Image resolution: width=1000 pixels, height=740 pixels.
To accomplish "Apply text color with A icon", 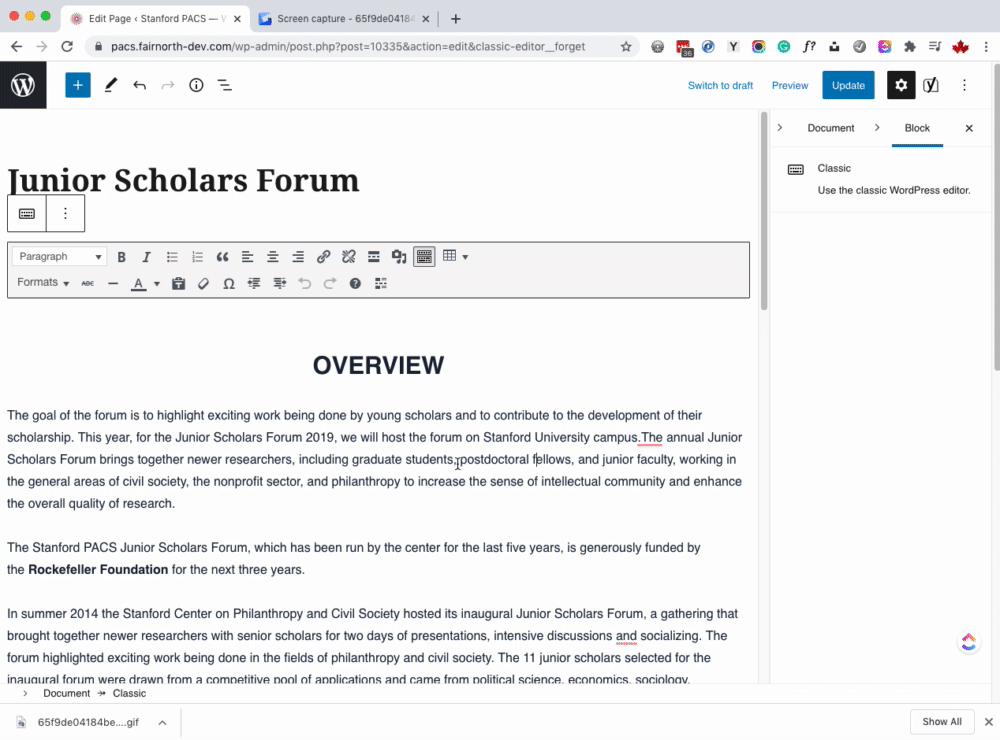I will click(138, 283).
